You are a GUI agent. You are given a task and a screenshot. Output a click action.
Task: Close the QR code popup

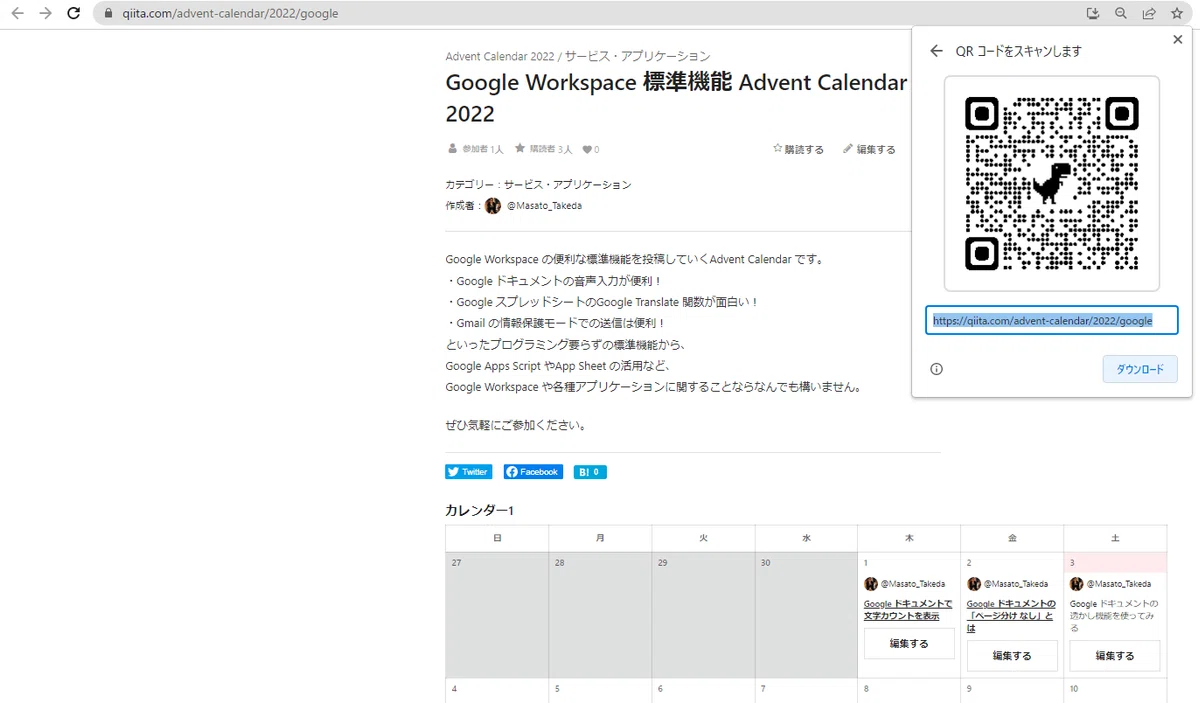[x=1177, y=39]
